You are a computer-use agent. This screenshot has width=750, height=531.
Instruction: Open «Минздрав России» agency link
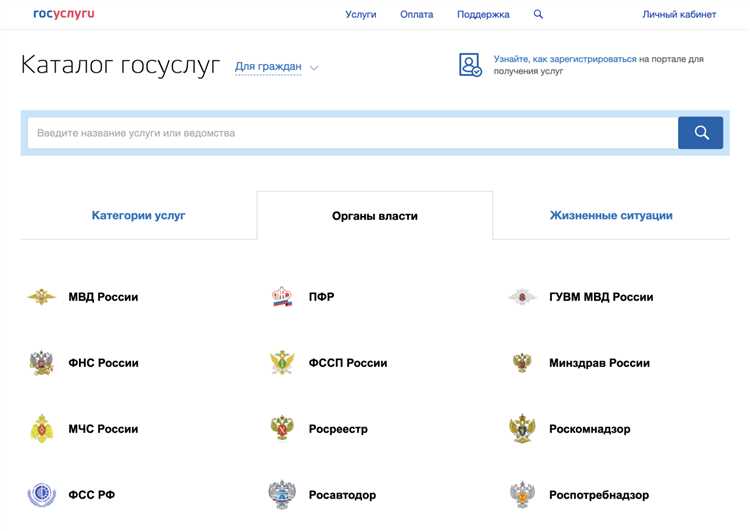599,363
